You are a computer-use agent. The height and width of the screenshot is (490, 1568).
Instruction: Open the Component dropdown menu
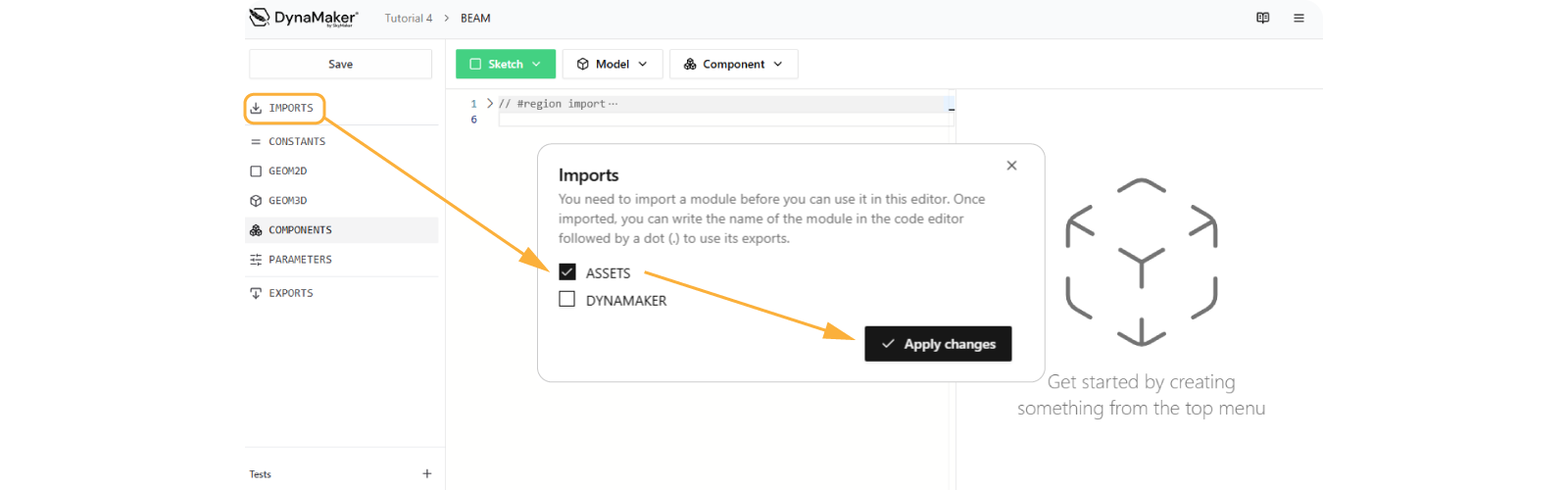point(733,64)
